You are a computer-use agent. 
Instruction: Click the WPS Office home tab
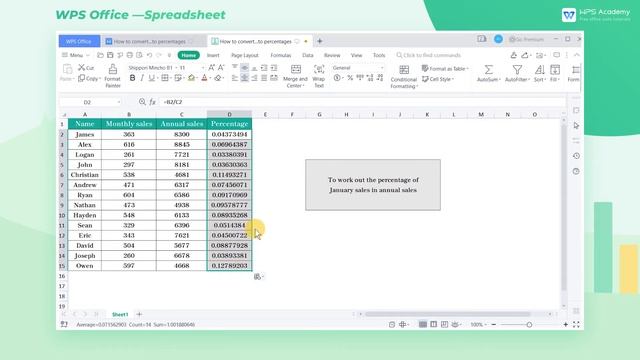tap(79, 41)
